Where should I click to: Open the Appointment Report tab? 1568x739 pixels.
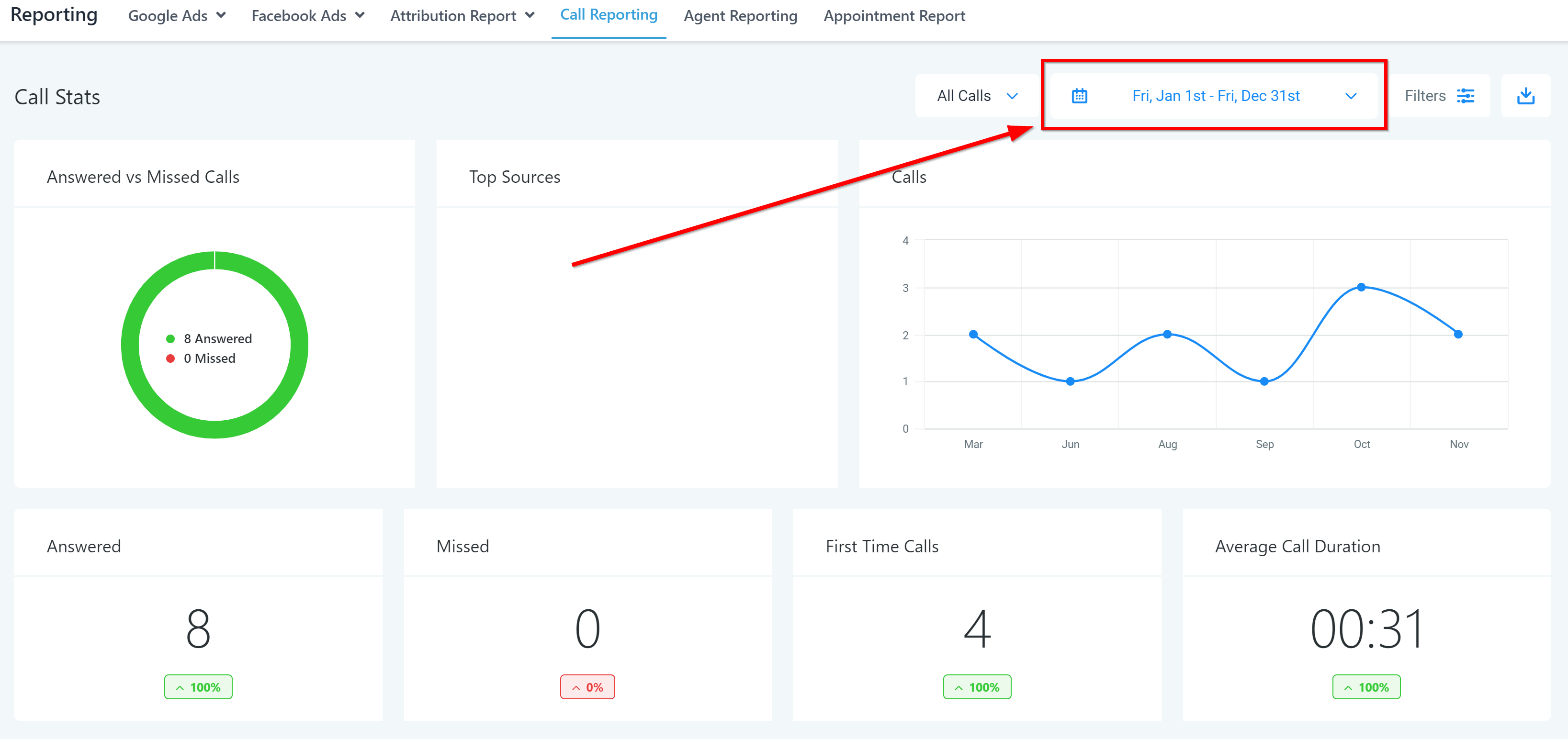click(894, 16)
